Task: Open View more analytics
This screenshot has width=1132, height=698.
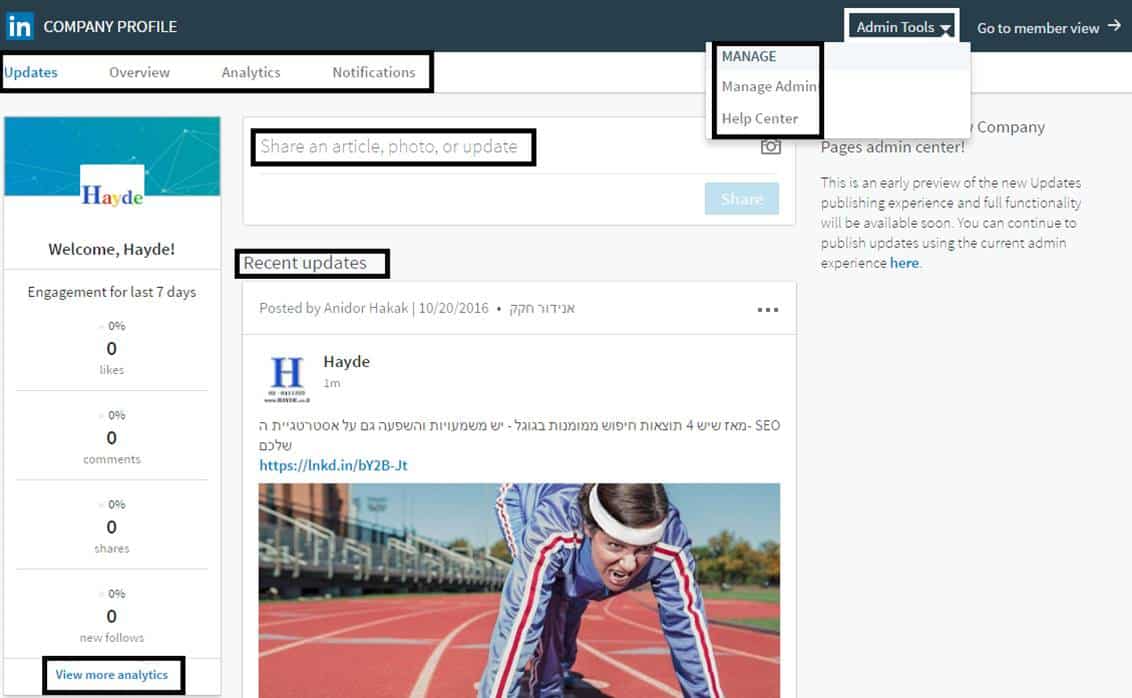Action: tap(112, 675)
